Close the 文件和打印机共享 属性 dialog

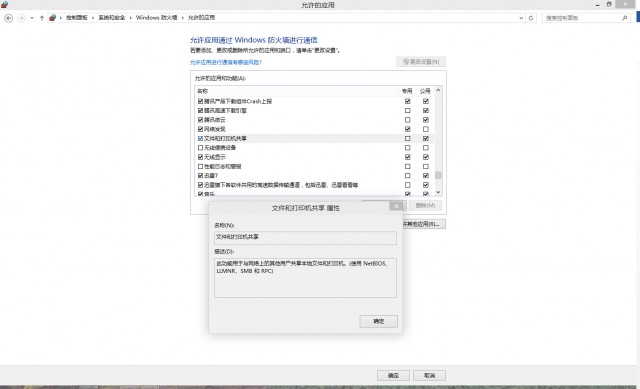396,206
